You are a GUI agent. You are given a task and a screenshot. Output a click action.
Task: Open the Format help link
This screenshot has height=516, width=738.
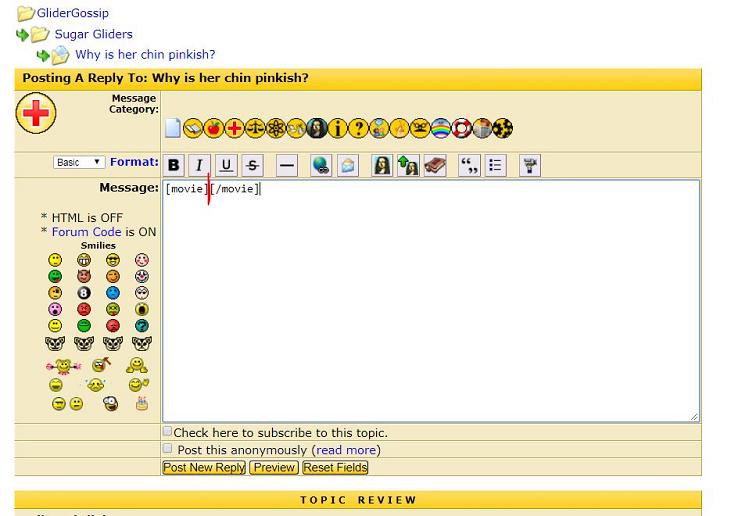click(x=134, y=162)
